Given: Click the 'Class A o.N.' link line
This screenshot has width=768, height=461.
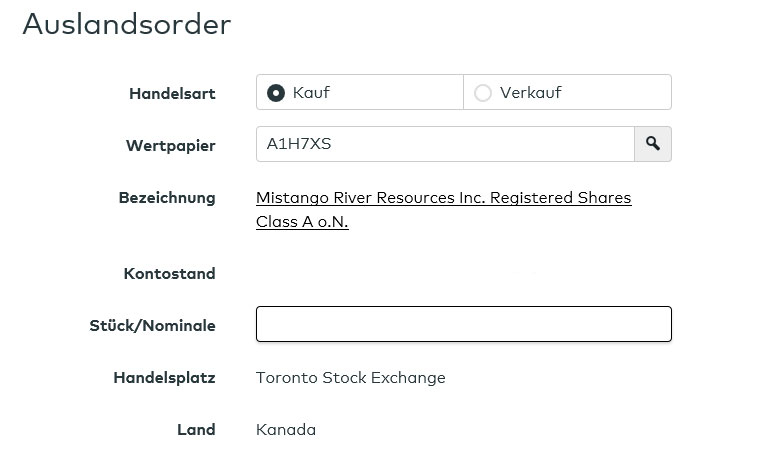Looking at the screenshot, I should [x=302, y=222].
